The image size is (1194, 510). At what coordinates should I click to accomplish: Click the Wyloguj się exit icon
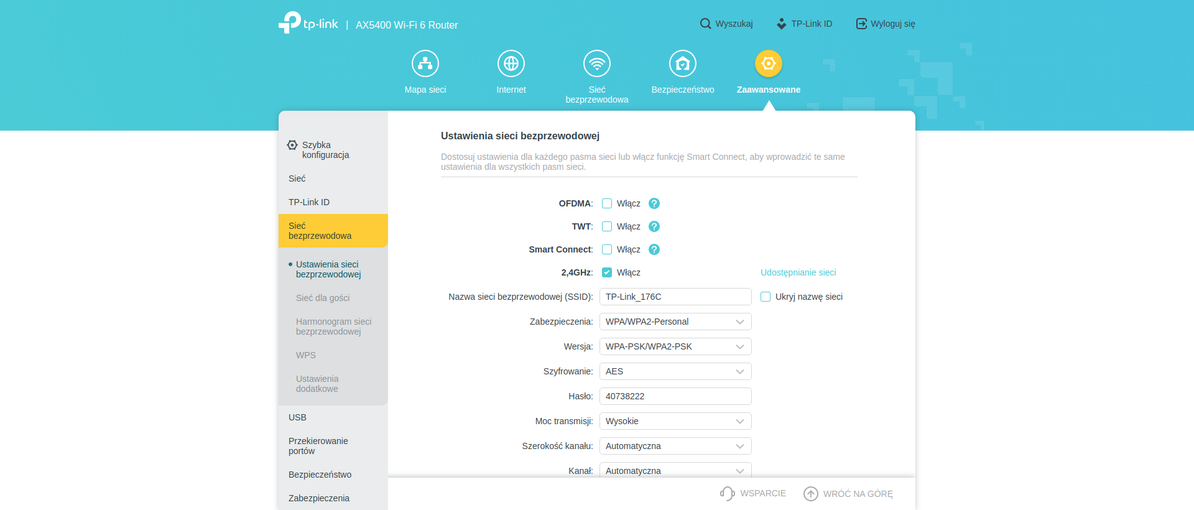861,24
